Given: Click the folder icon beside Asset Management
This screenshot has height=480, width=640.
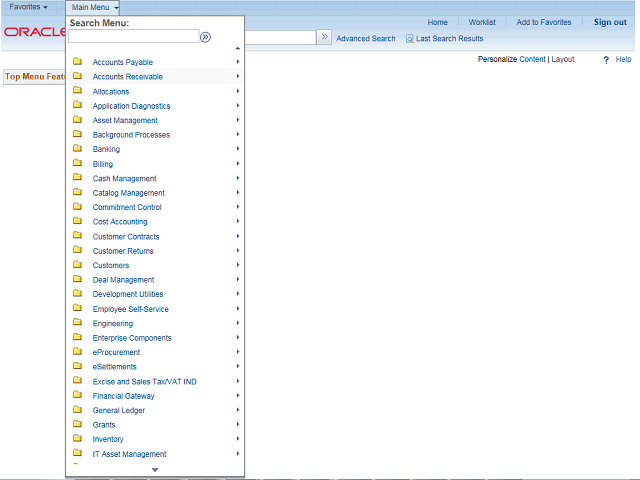Looking at the screenshot, I should [x=77, y=120].
